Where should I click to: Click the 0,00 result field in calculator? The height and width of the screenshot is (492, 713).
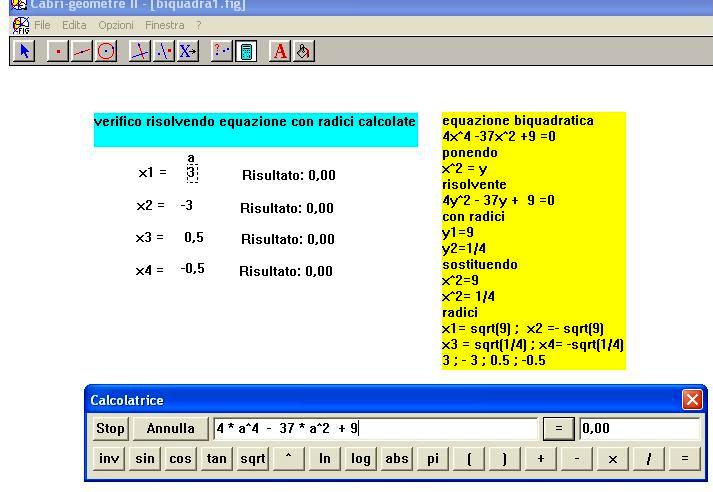640,429
